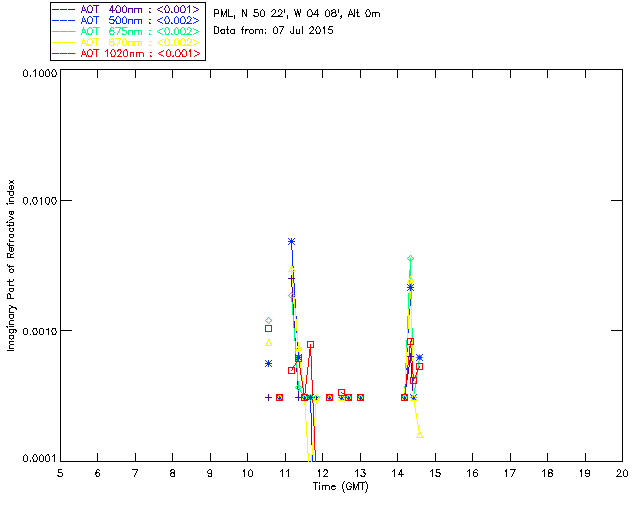The image size is (640, 512).
Task: Click the x-axis label 14
Action: [398, 473]
